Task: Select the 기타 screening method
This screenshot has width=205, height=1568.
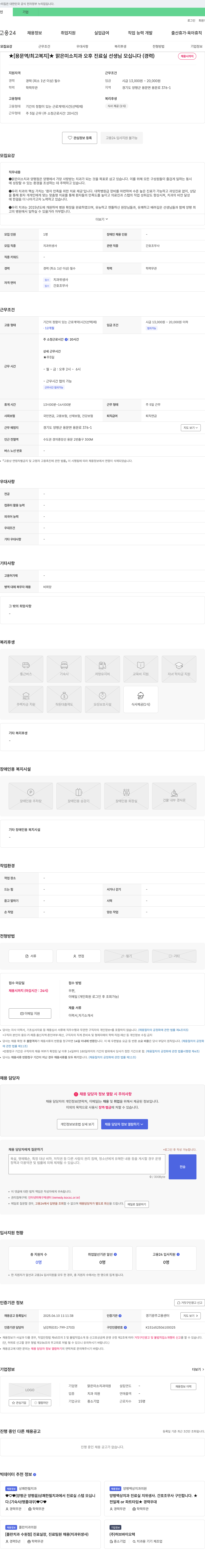Action: (174, 956)
